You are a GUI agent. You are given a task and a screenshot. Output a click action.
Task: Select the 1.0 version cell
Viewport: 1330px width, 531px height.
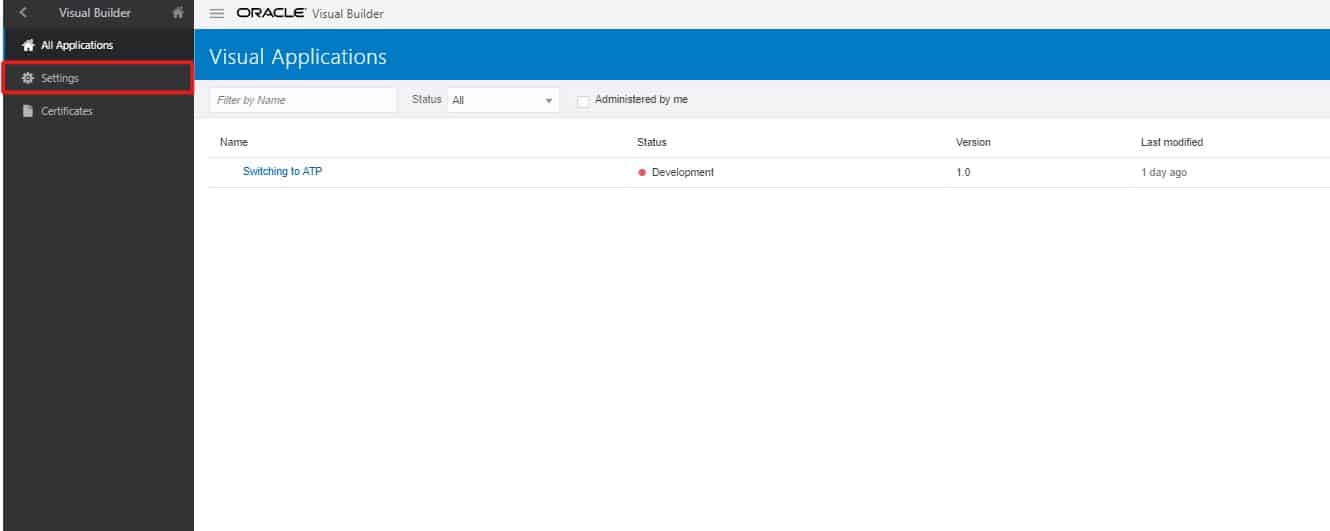(963, 172)
